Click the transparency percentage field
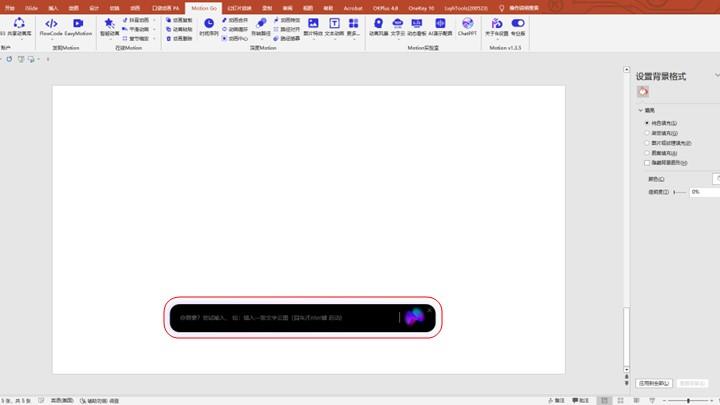The width and height of the screenshot is (720, 405). (704, 192)
